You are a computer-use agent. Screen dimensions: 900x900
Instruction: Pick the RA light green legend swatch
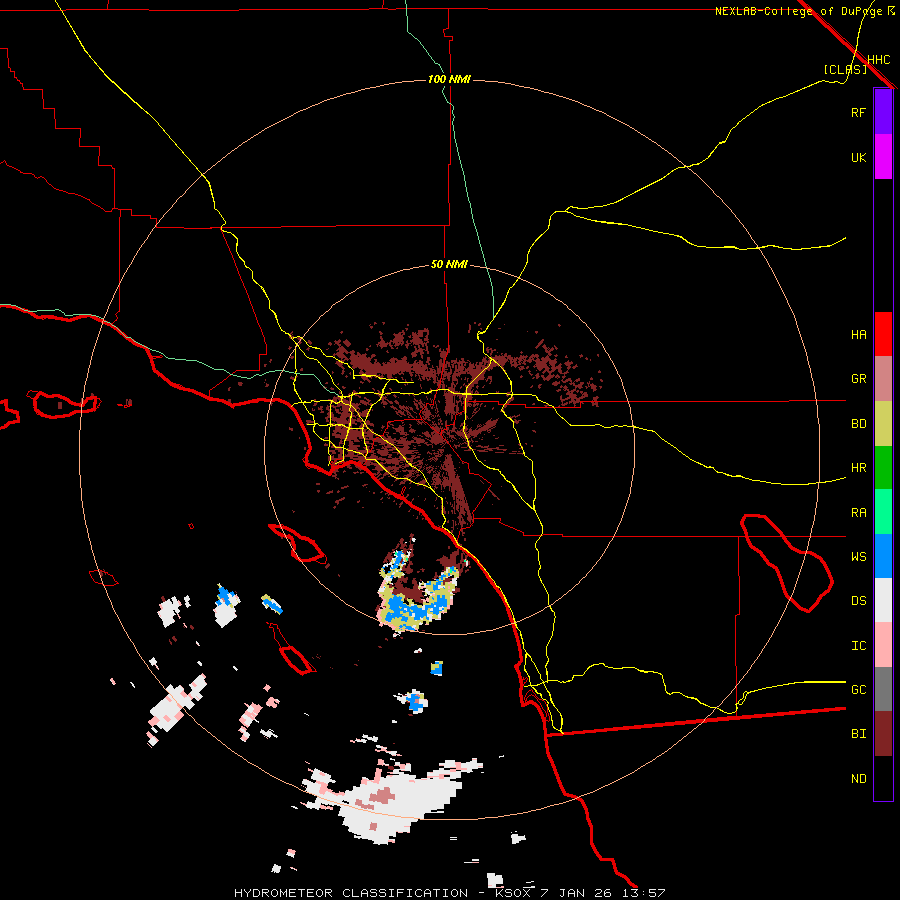(x=883, y=512)
